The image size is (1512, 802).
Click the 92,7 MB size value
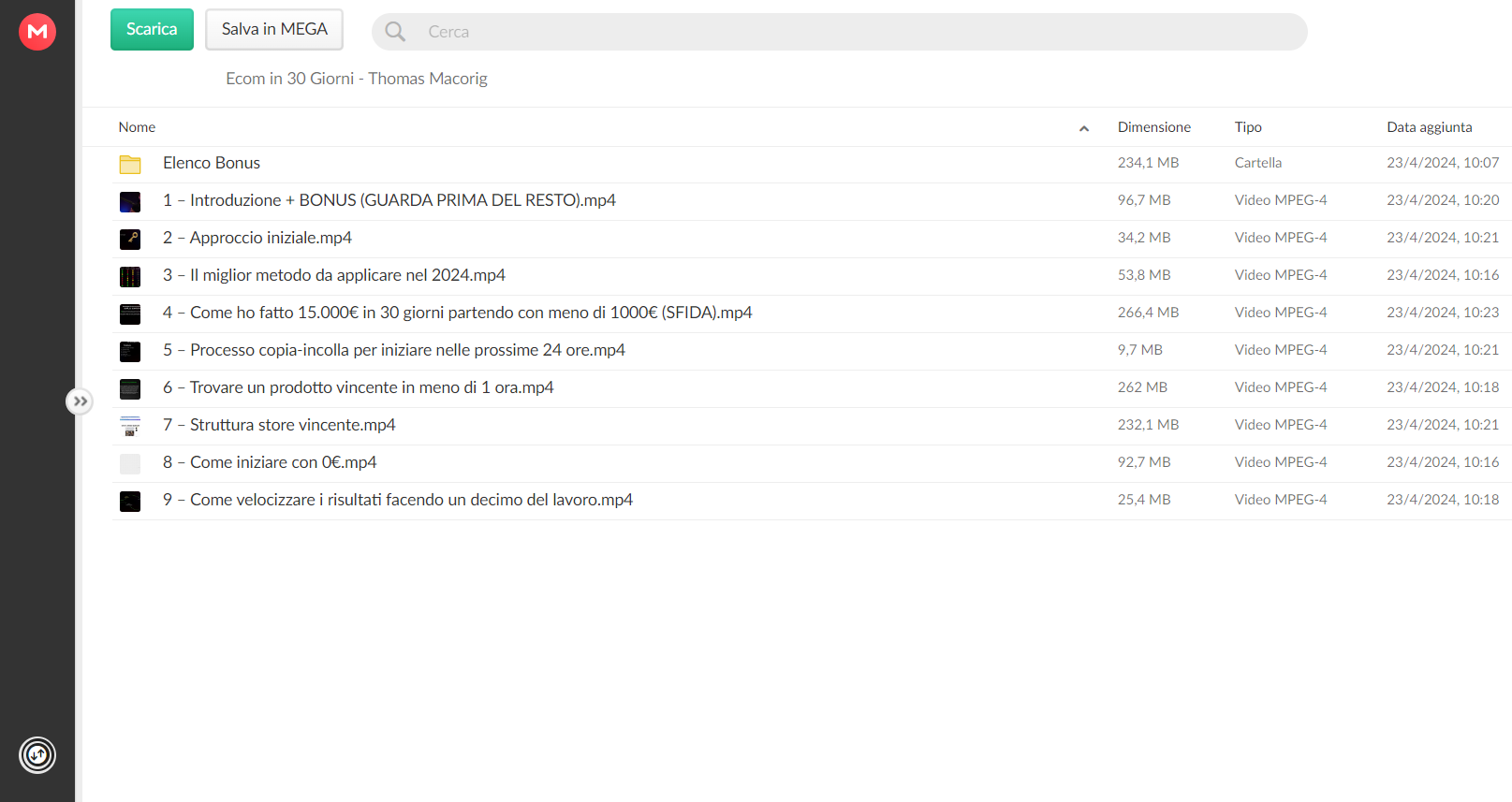tap(1144, 462)
